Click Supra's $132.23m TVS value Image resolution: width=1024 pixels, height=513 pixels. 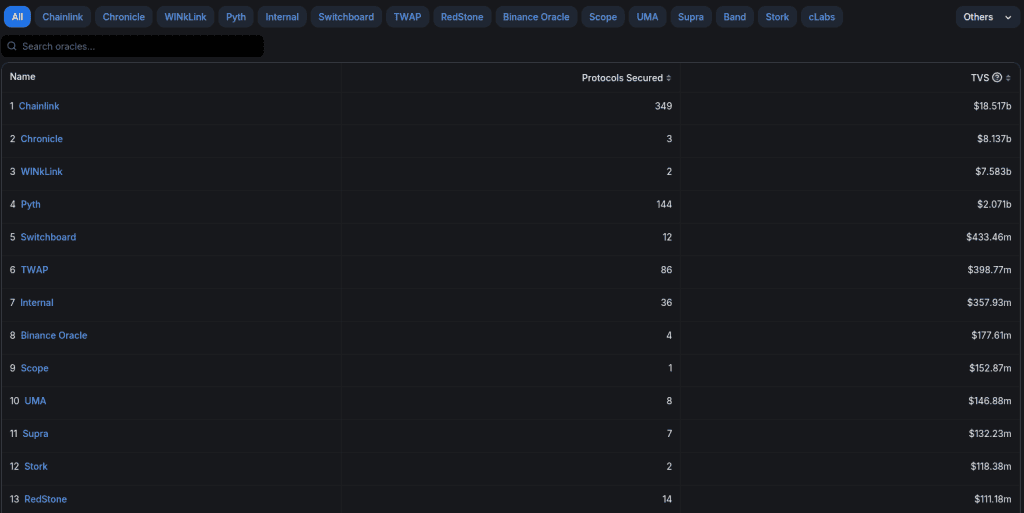coord(990,433)
